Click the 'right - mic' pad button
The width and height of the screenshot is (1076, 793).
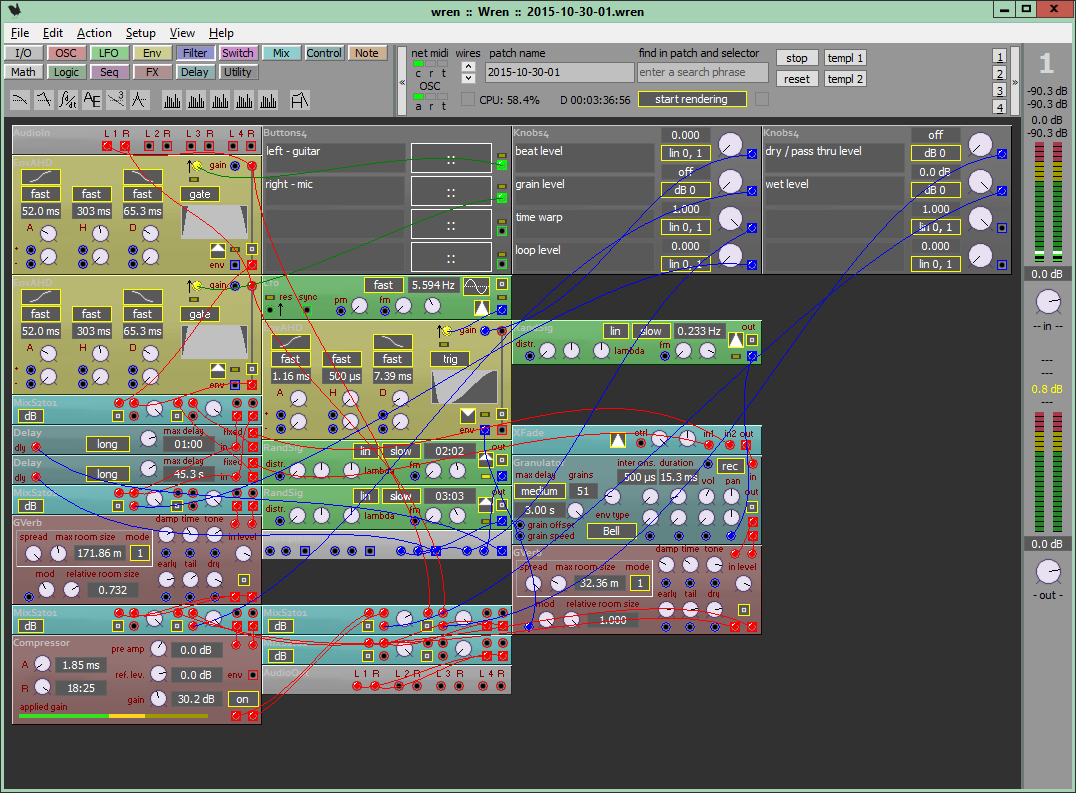click(x=451, y=191)
